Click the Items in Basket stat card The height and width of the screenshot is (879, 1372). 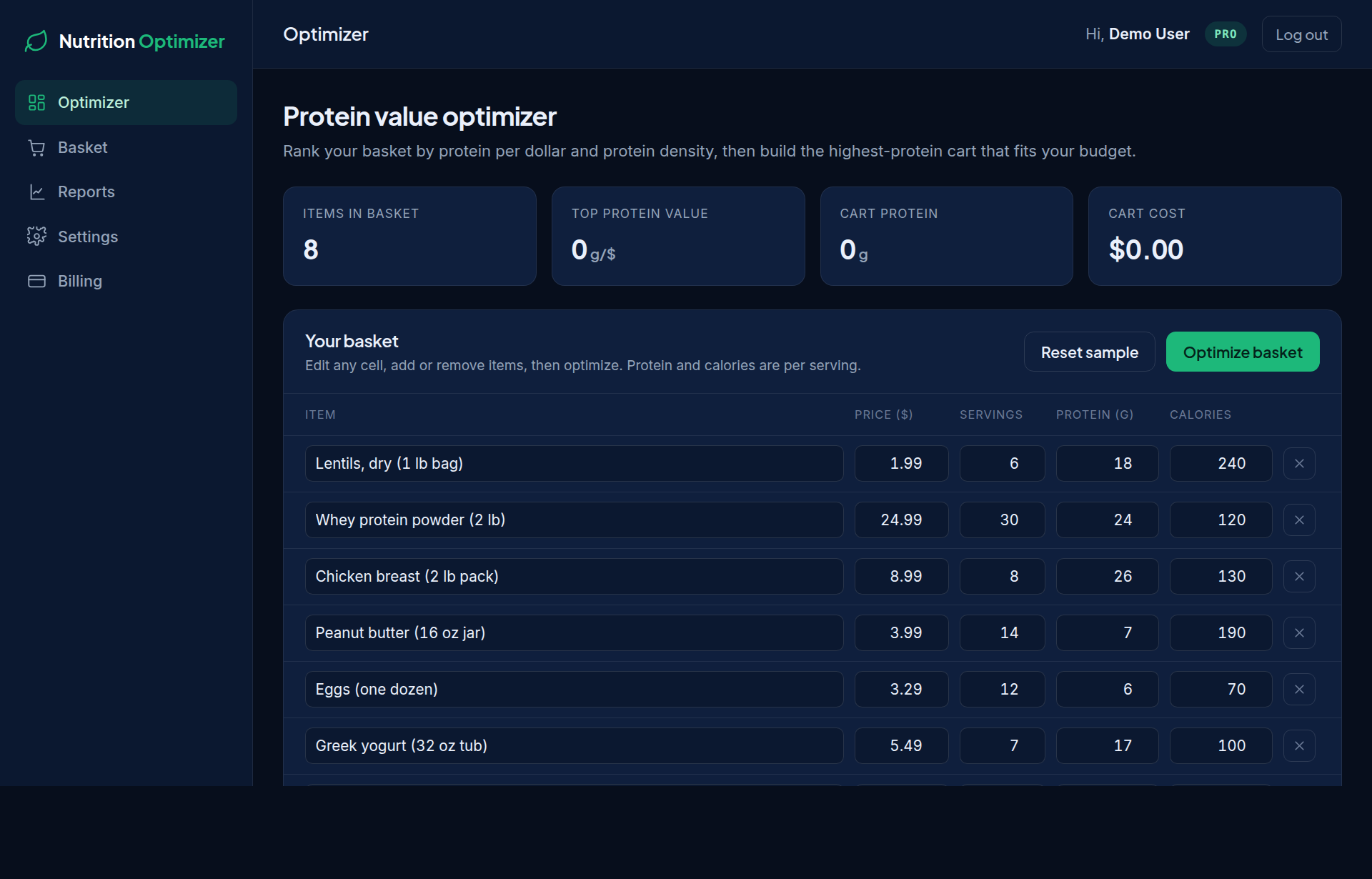coord(409,237)
